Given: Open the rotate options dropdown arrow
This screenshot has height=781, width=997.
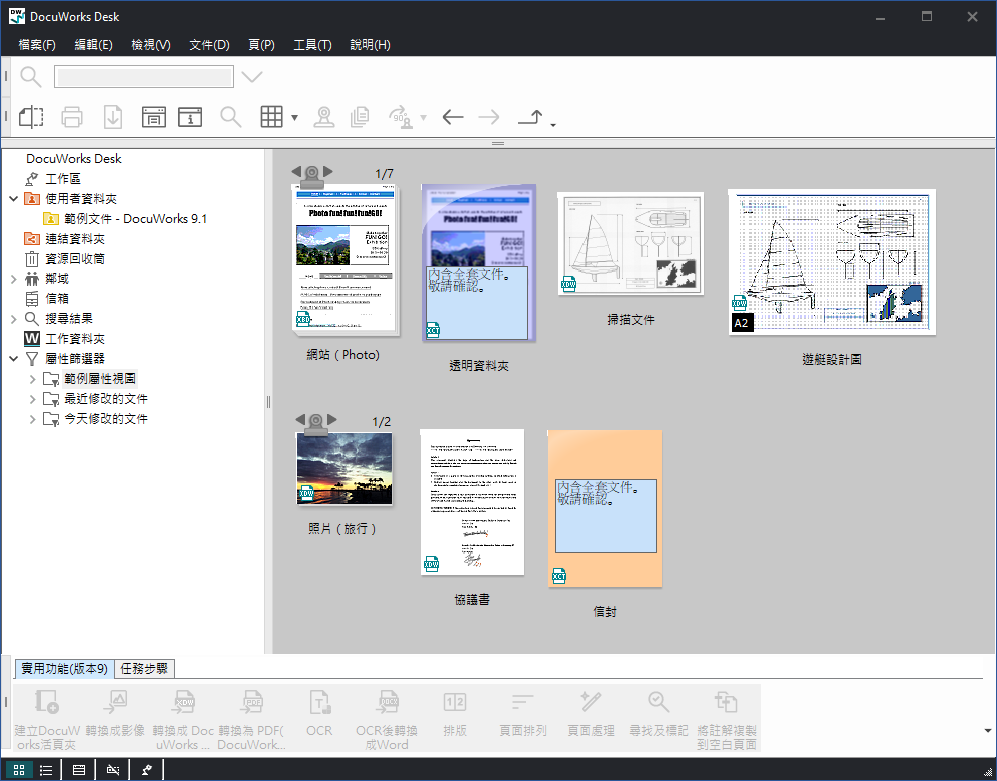Looking at the screenshot, I should (423, 118).
